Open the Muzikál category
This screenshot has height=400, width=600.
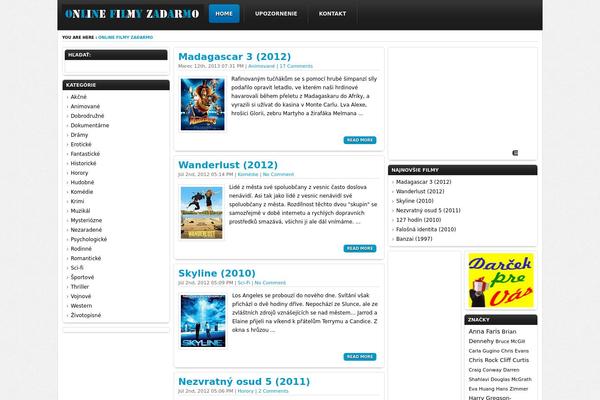point(80,211)
